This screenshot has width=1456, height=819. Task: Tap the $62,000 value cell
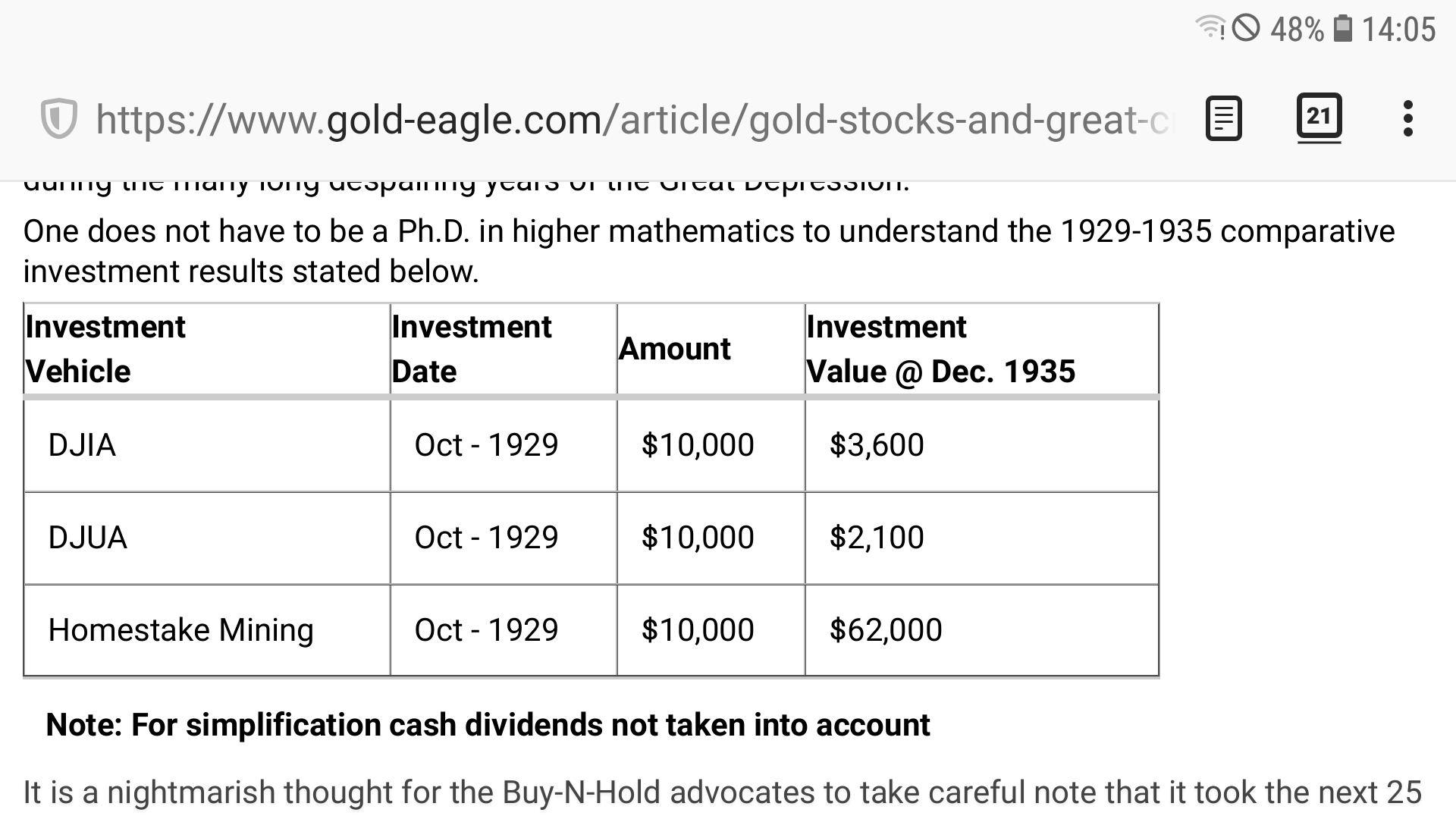click(886, 630)
